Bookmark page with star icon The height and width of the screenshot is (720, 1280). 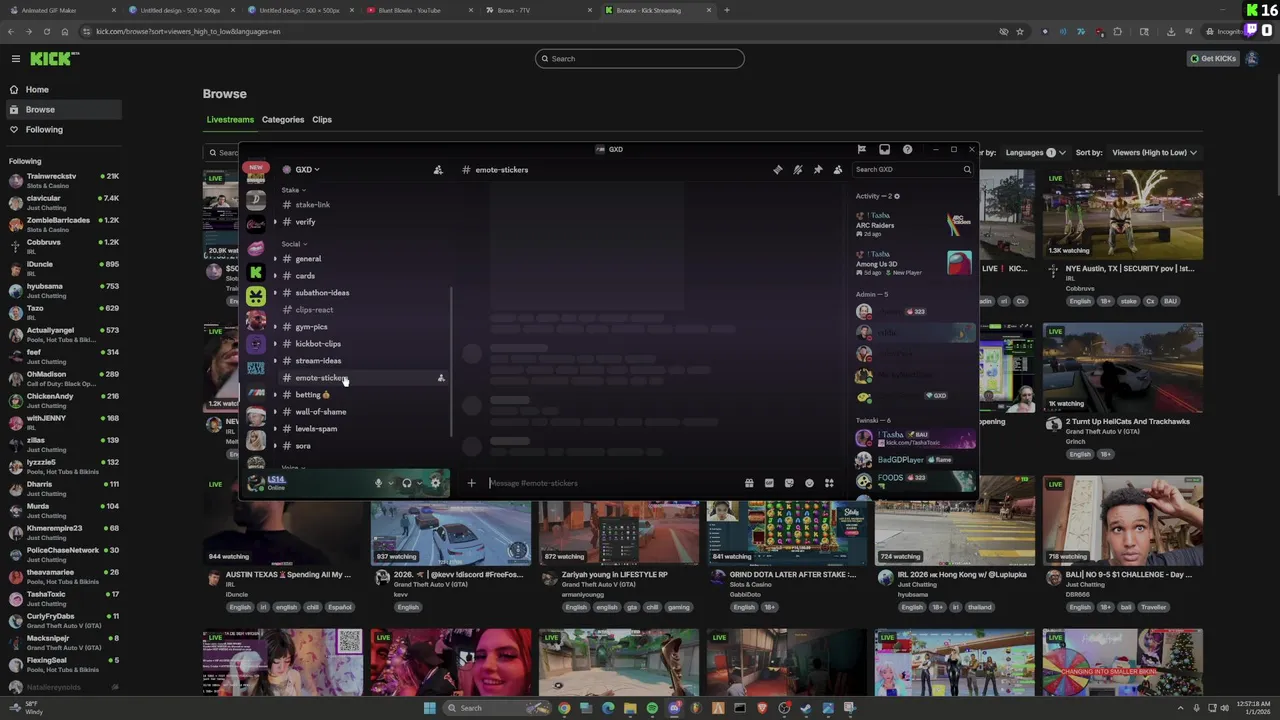click(1020, 32)
